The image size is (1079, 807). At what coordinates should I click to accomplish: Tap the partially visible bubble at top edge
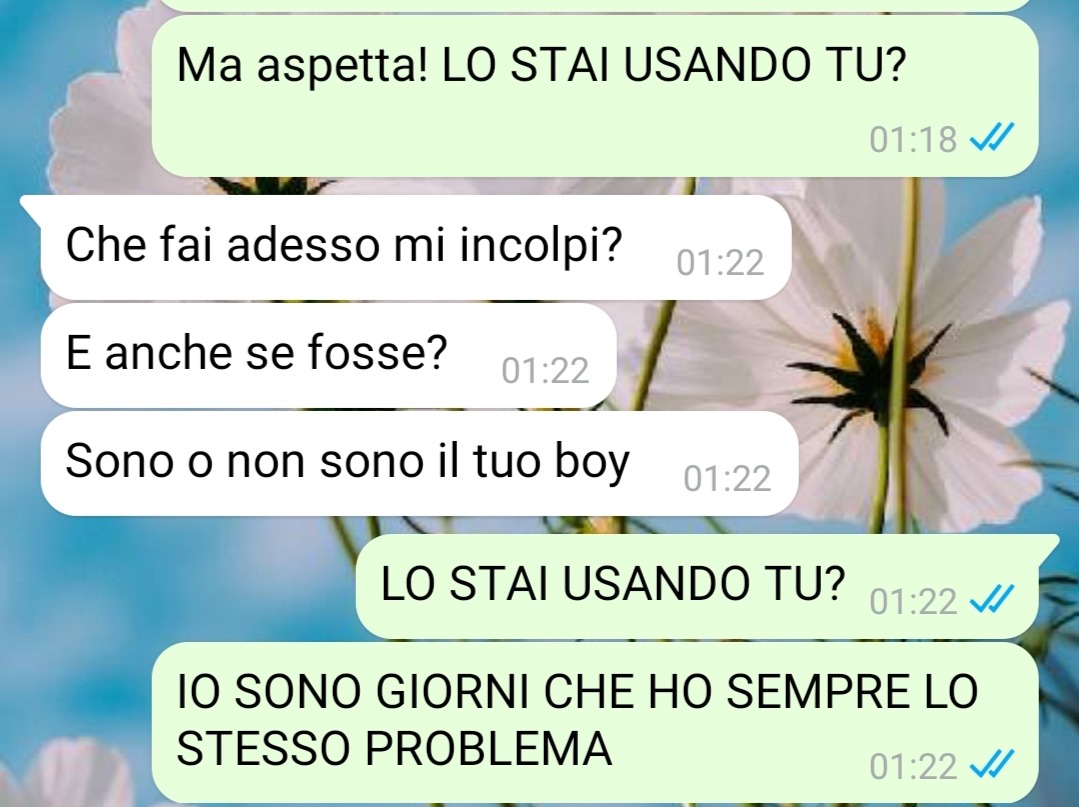pos(595,5)
